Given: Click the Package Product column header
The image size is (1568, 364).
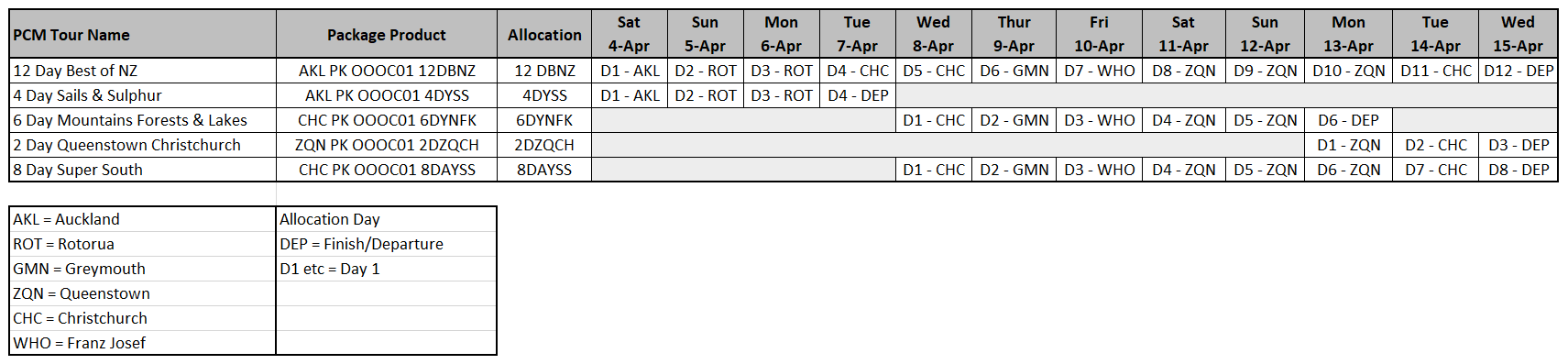Looking at the screenshot, I should pos(387,35).
